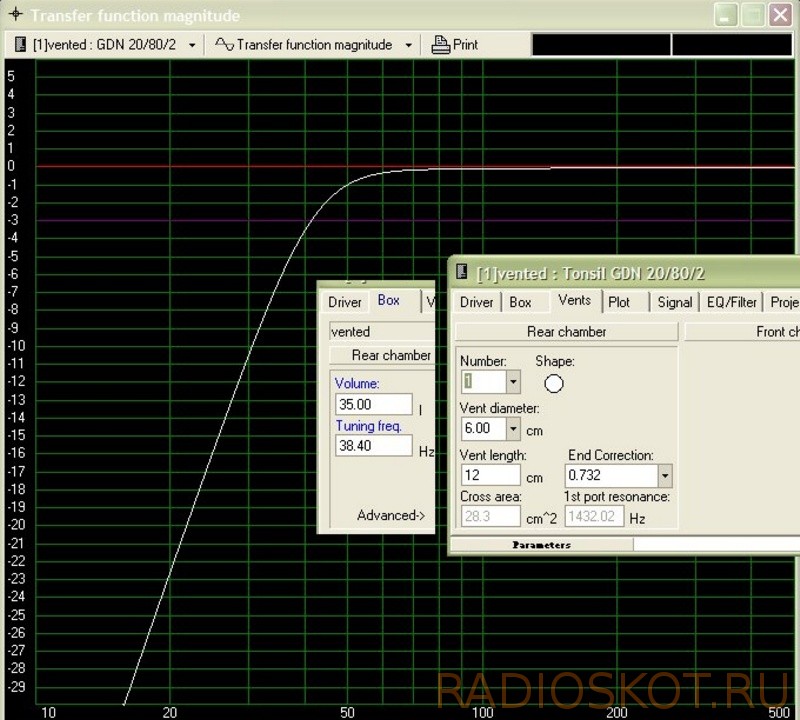Click the blue Tuning freq. label
Viewport: 800px width, 720px height.
pos(368,426)
